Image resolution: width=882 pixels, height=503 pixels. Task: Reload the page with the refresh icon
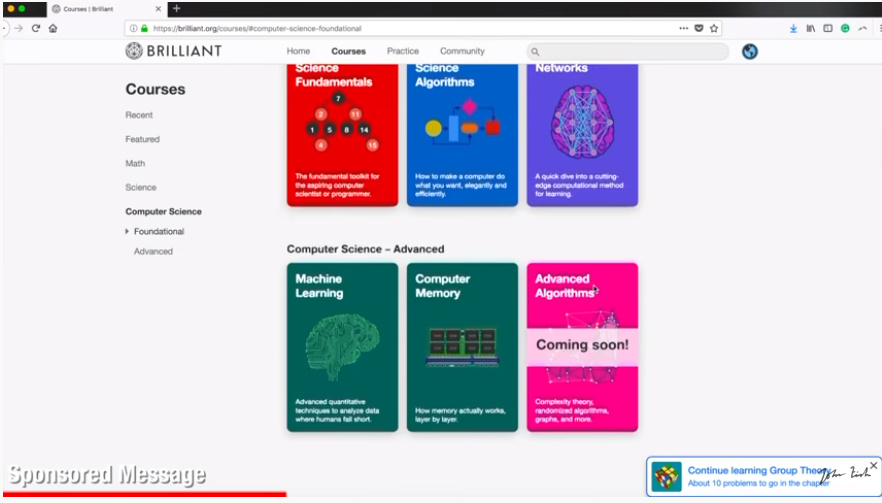coord(36,28)
